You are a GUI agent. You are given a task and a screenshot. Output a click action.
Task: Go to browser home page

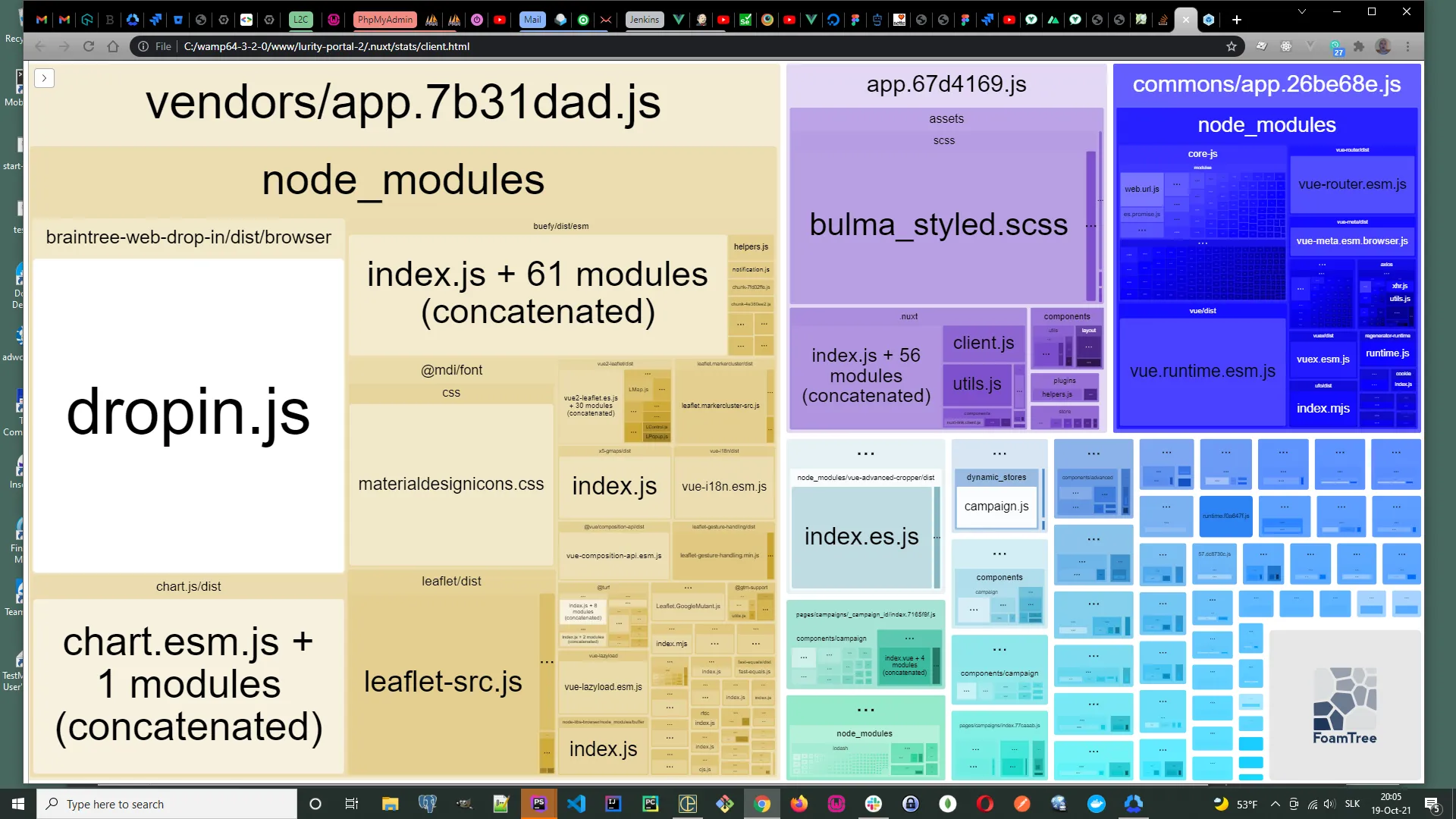(x=113, y=46)
